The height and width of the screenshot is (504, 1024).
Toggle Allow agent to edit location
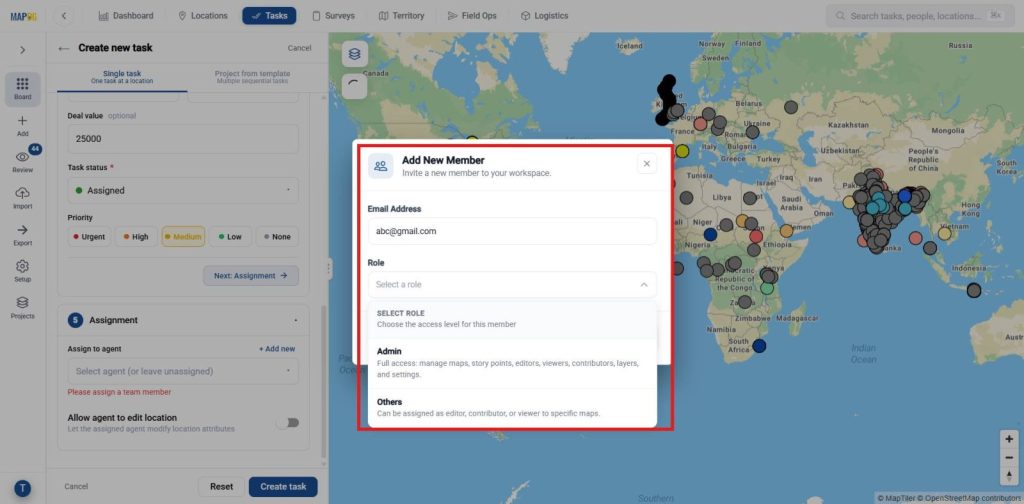point(287,422)
